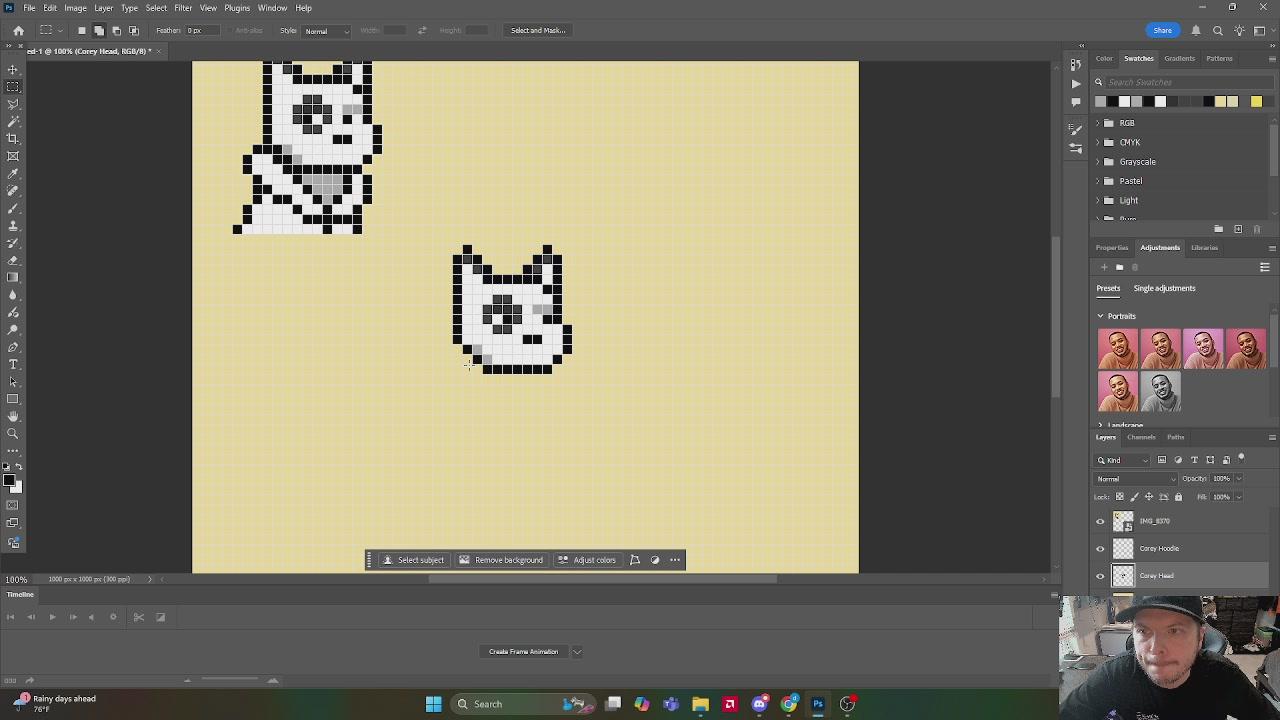Open Select and Mask workspace

[537, 30]
